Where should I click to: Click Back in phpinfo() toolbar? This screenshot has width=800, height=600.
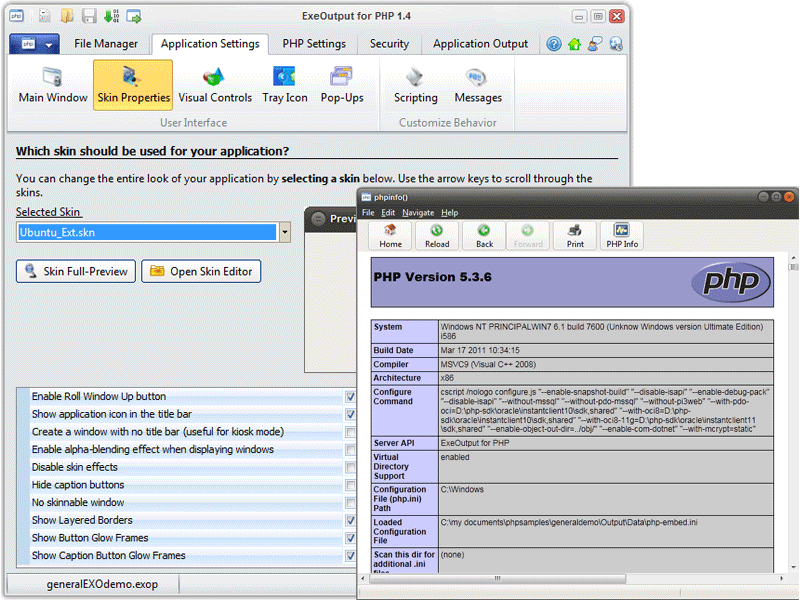[x=484, y=236]
